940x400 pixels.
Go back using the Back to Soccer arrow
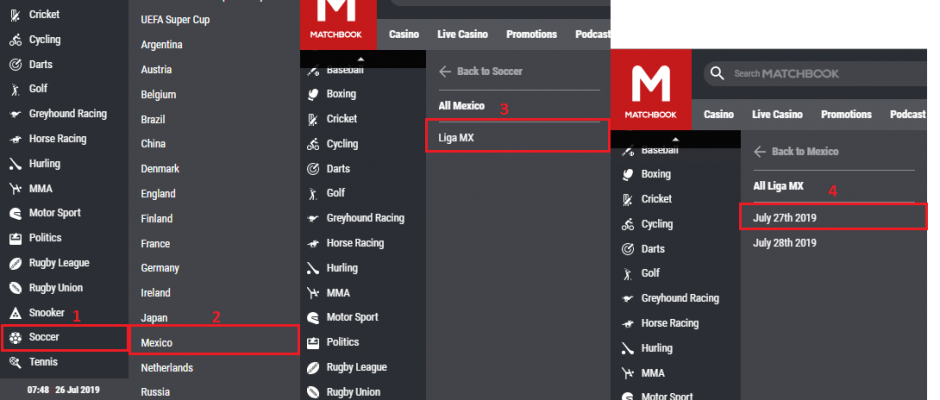445,72
